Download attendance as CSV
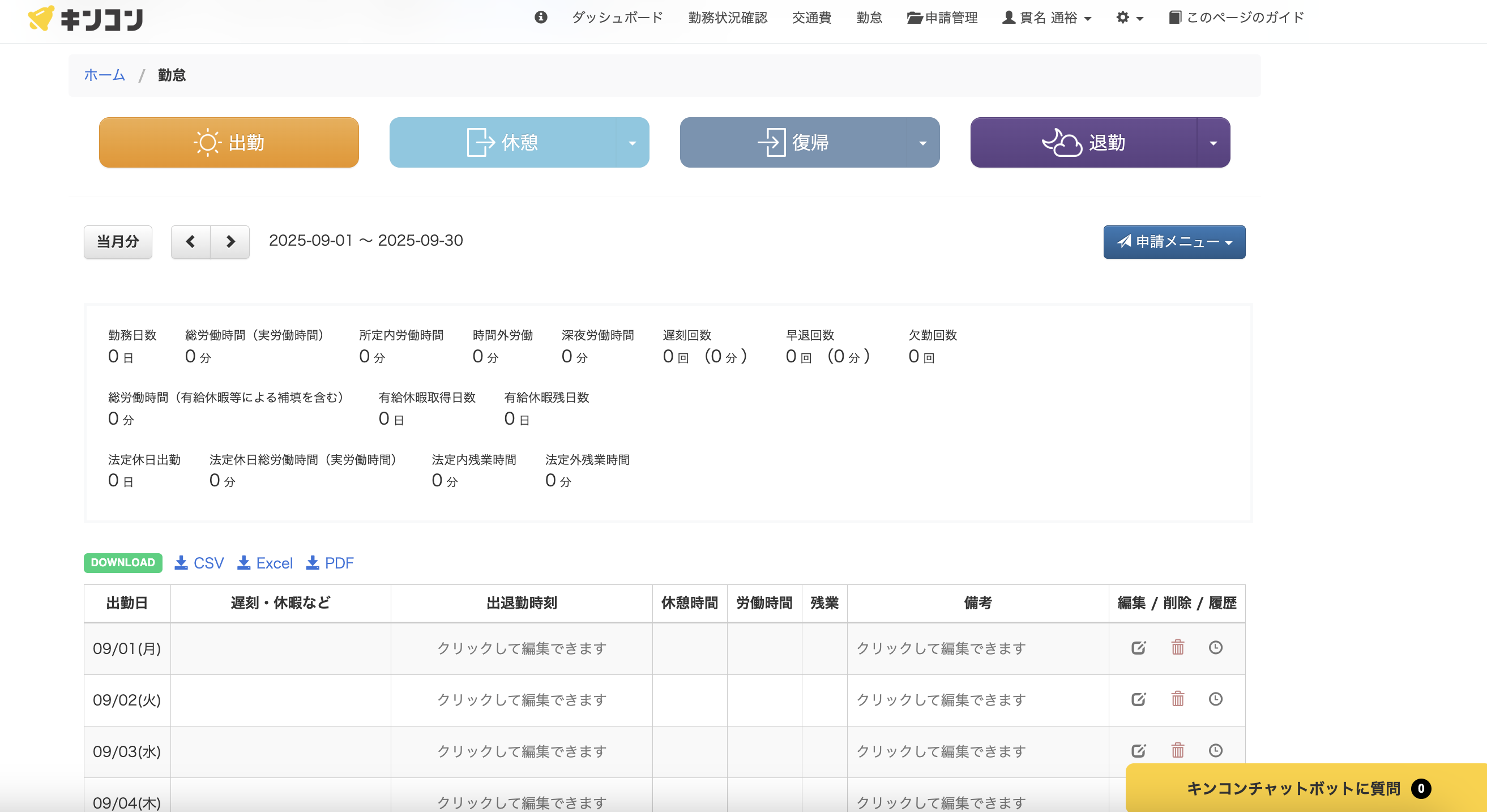 (x=199, y=563)
